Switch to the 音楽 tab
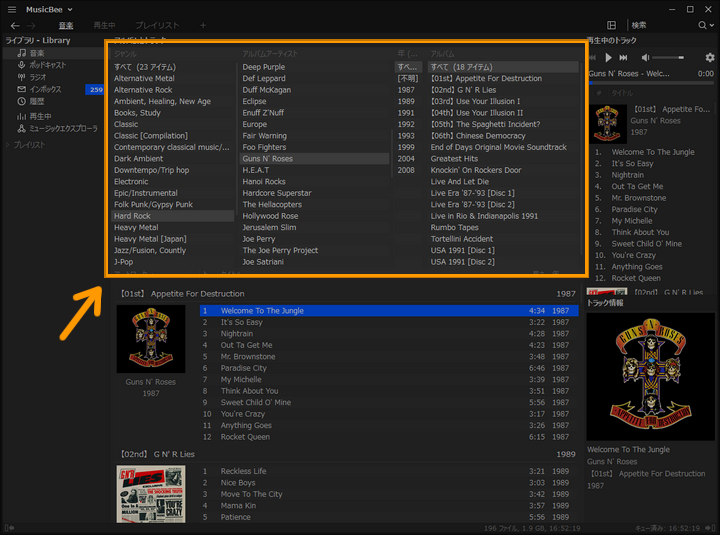Screen dimensions: 720x535 coord(66,26)
